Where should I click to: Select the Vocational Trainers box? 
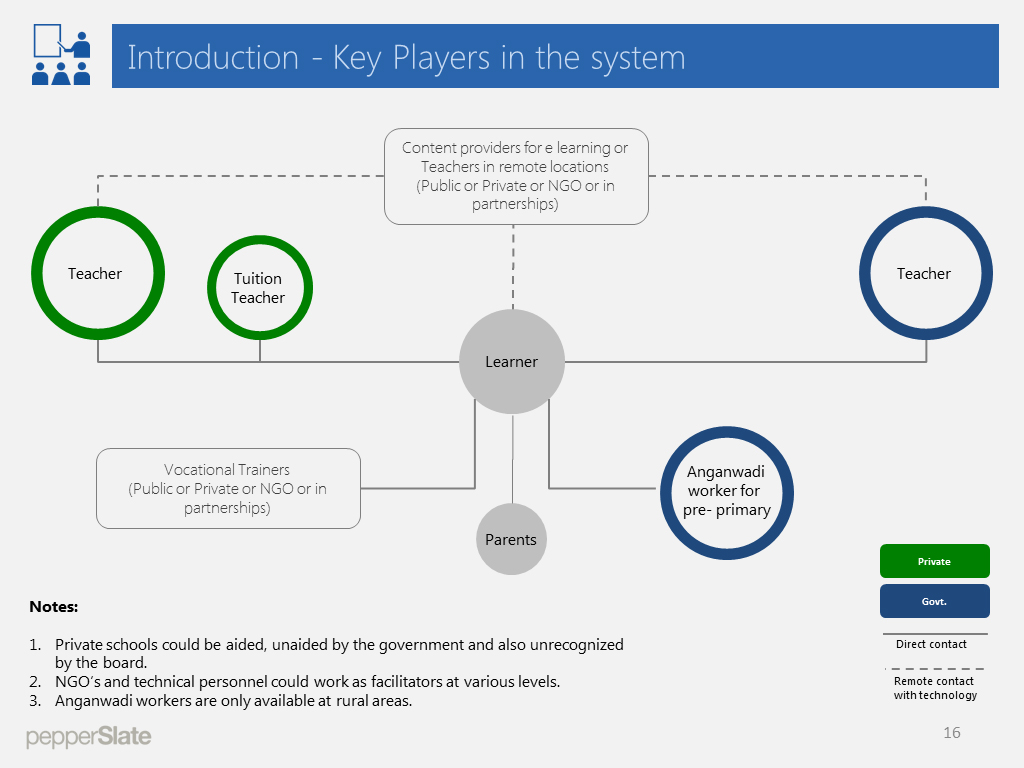[x=229, y=488]
